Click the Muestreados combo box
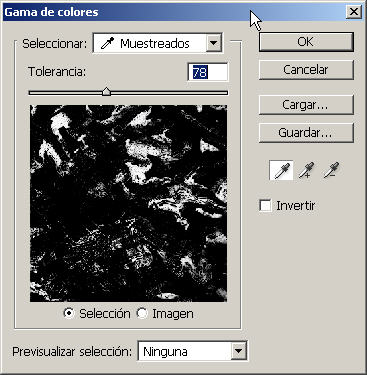The image size is (367, 375). [158, 43]
